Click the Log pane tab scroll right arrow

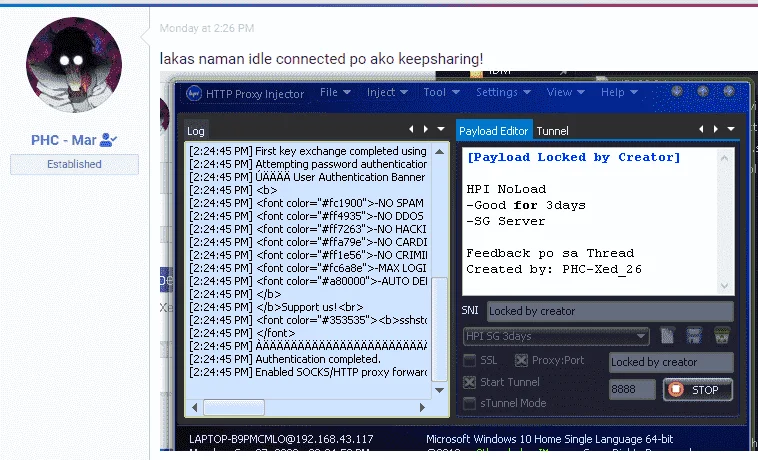426,129
